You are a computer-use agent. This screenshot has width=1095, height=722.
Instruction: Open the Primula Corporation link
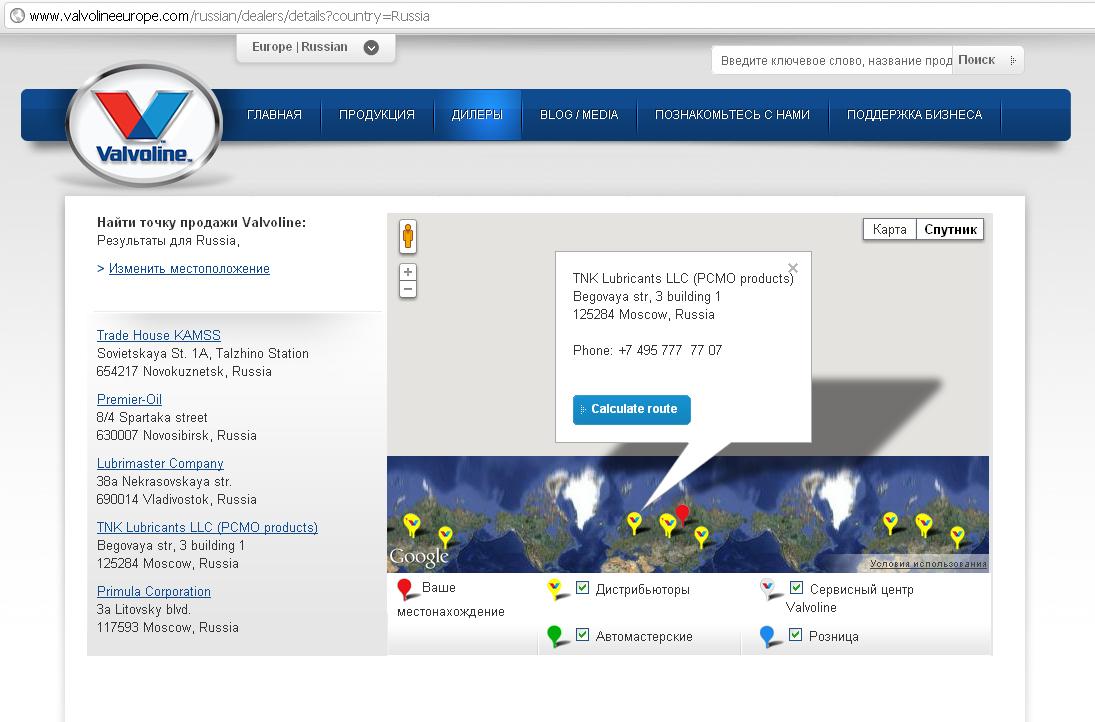154,591
